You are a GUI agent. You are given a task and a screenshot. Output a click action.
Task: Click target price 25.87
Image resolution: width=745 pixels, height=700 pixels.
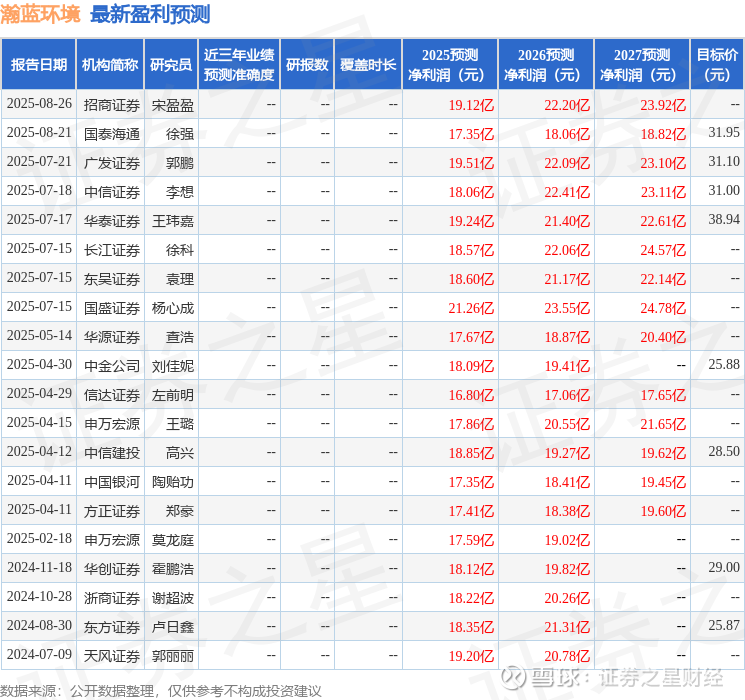pyautogui.click(x=724, y=625)
